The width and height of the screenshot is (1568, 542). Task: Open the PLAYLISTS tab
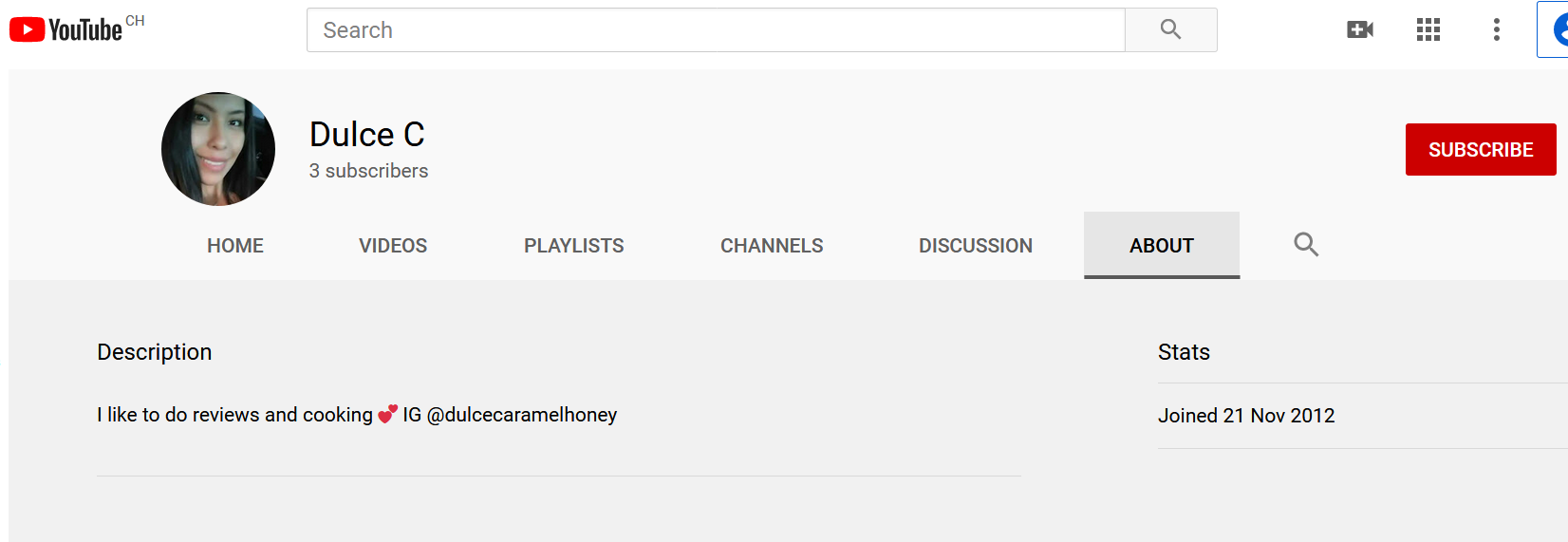[574, 246]
